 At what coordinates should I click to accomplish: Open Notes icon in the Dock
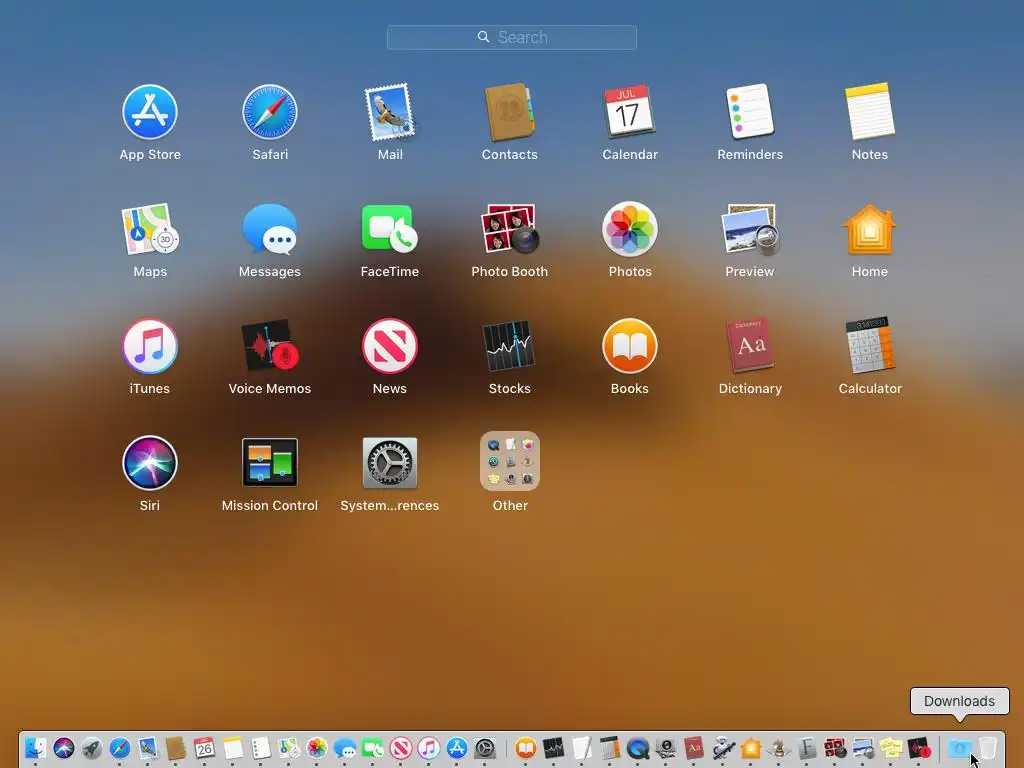pos(232,748)
